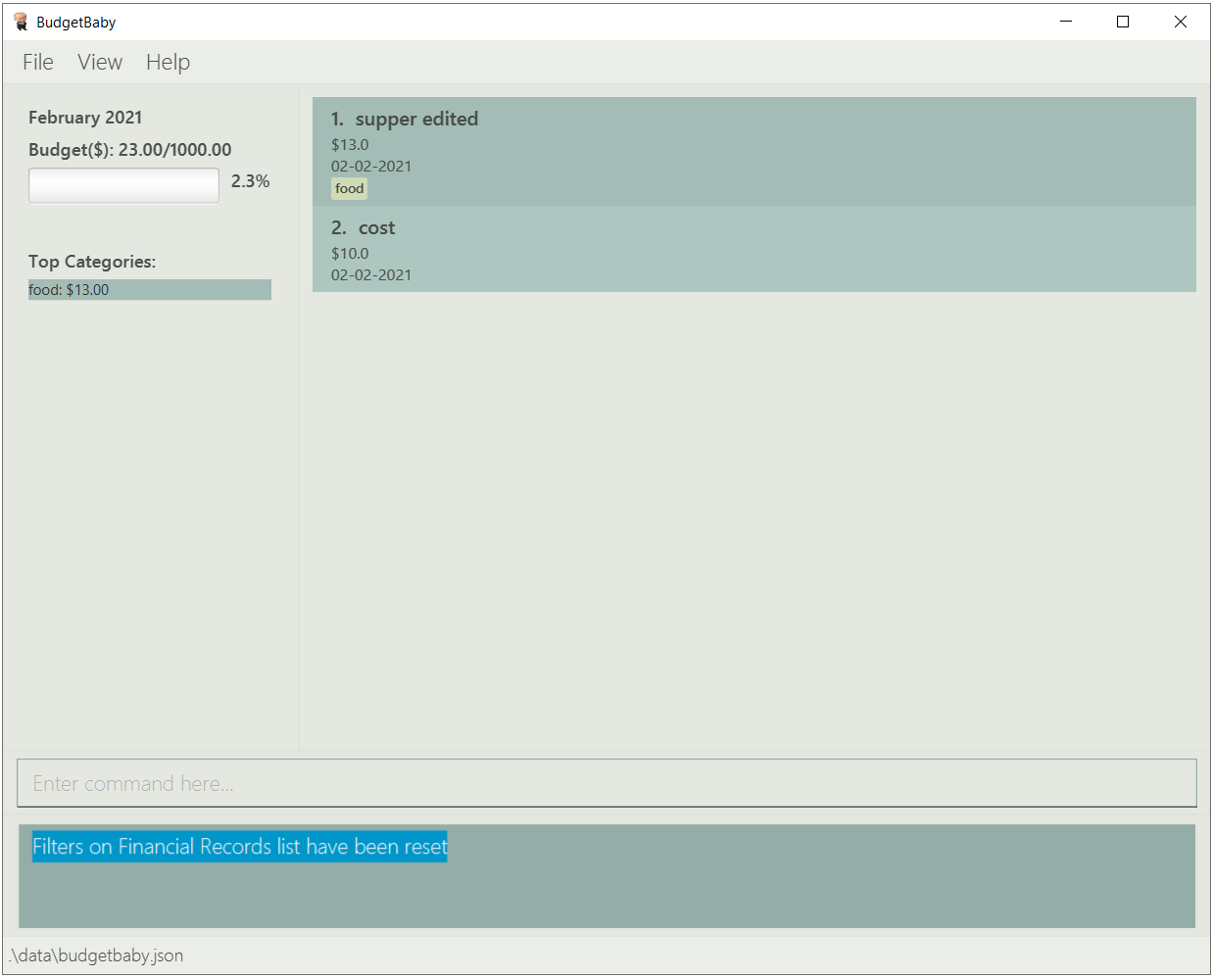
Task: Click the $13.0 amount of supper edited
Action: 350,145
